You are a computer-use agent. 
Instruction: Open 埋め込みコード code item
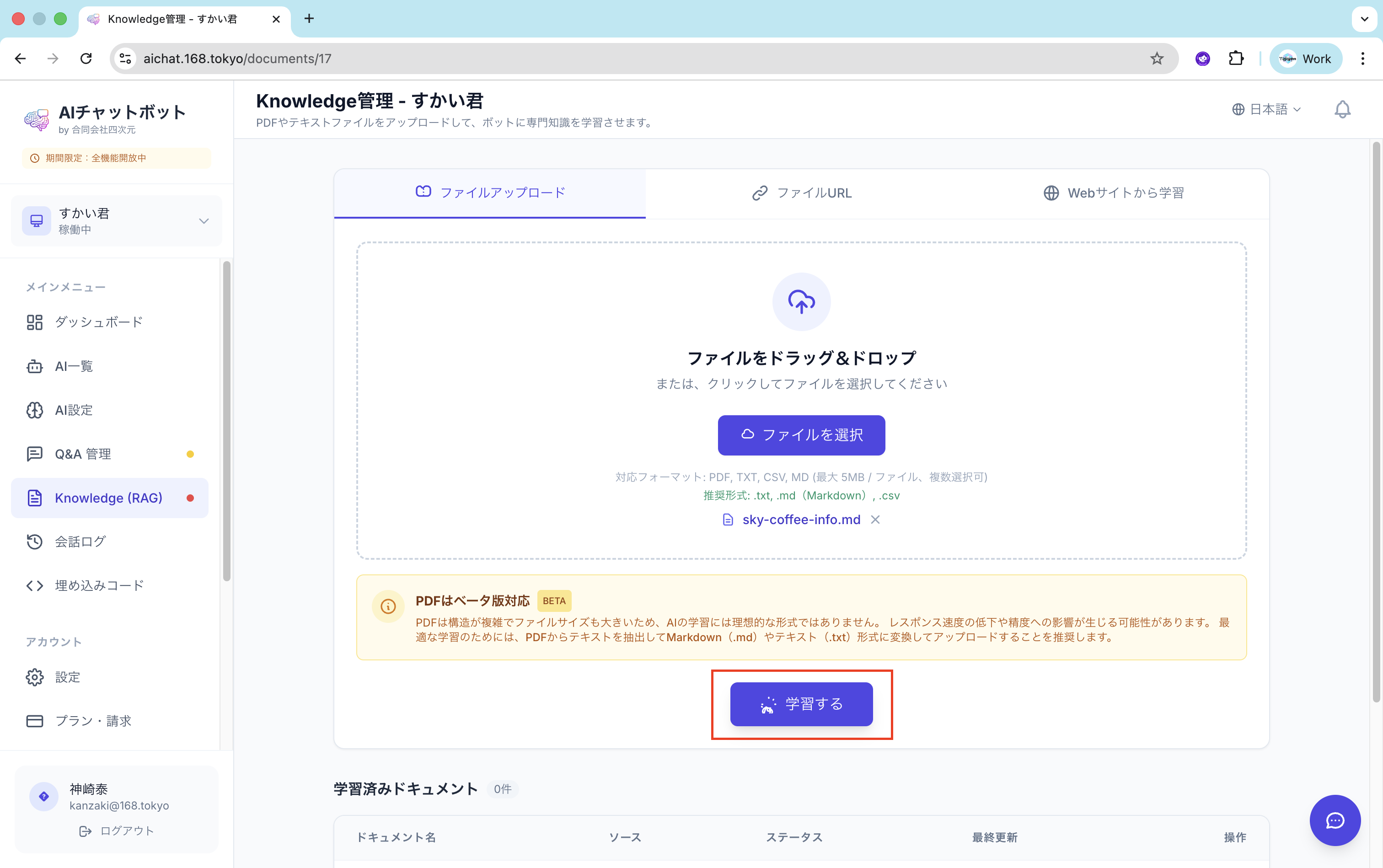point(99,585)
